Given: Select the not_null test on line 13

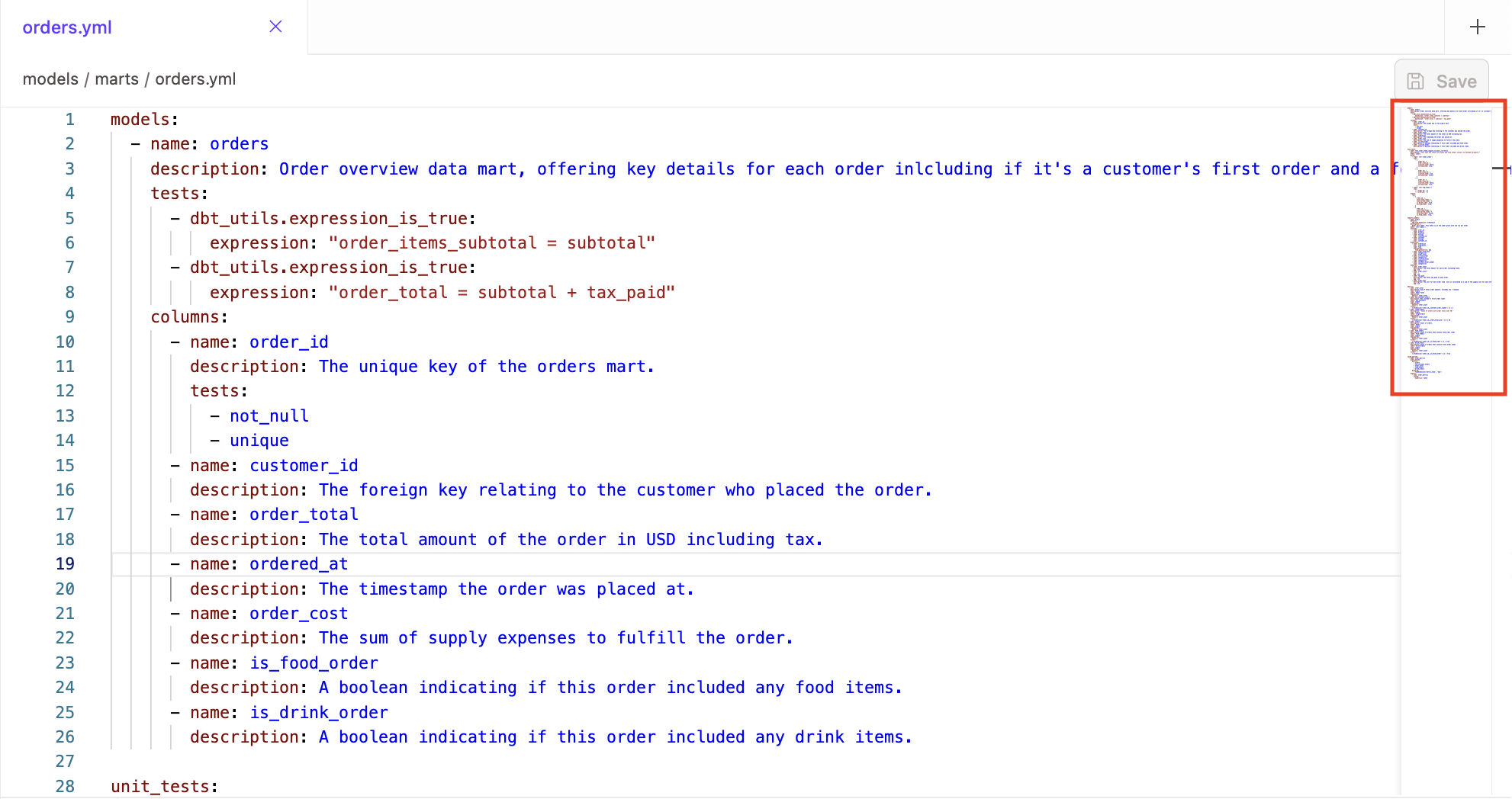Looking at the screenshot, I should pyautogui.click(x=269, y=416).
